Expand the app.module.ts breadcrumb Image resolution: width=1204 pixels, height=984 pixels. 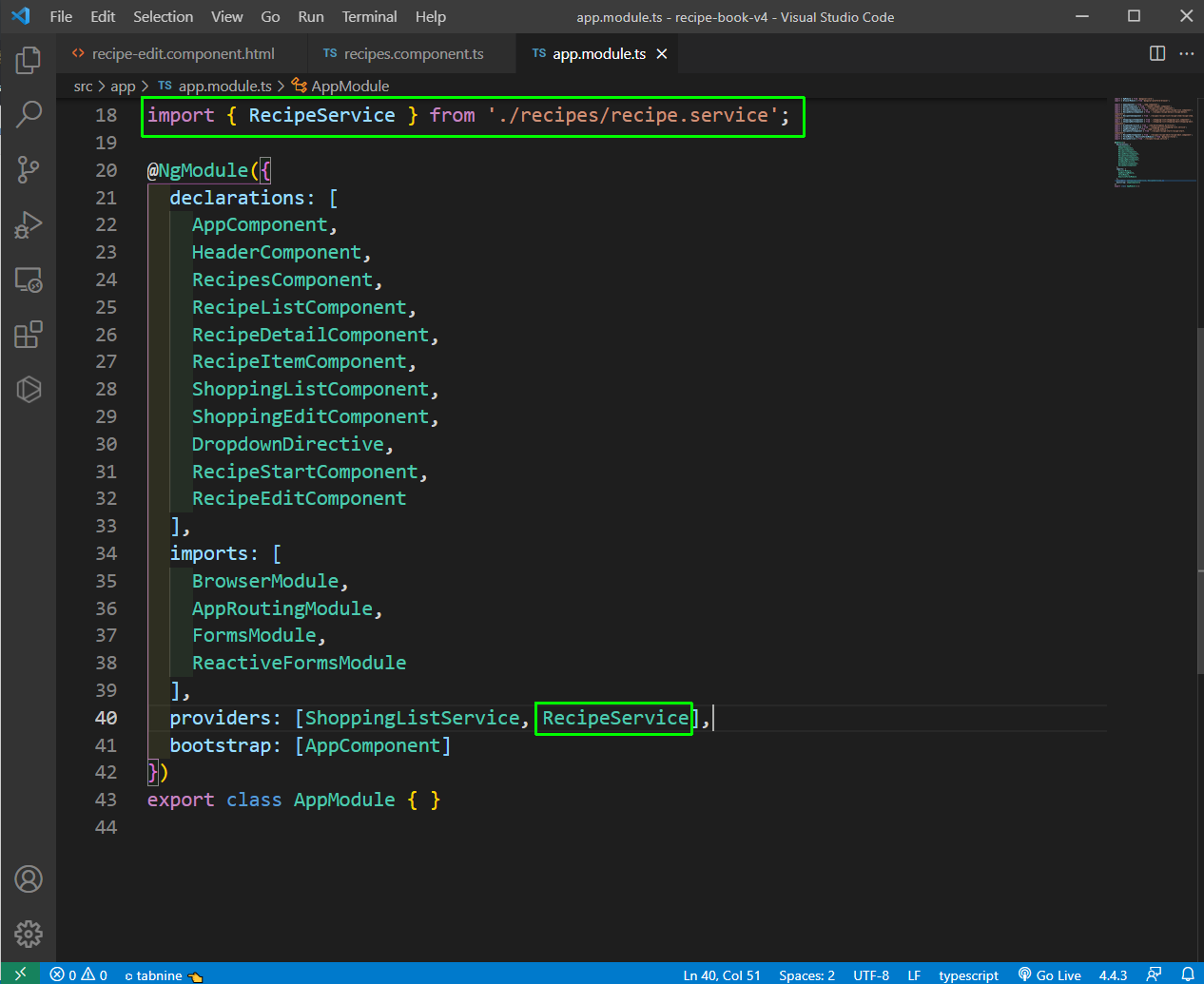(215, 87)
